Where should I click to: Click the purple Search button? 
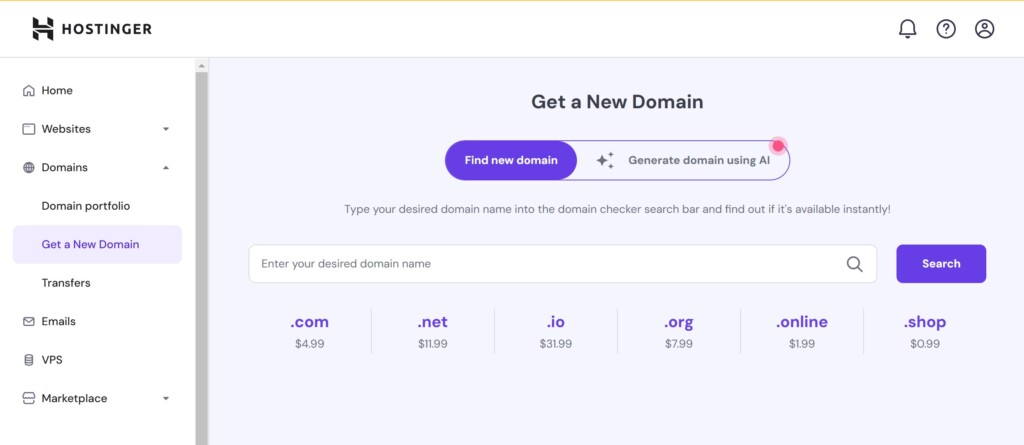941,264
